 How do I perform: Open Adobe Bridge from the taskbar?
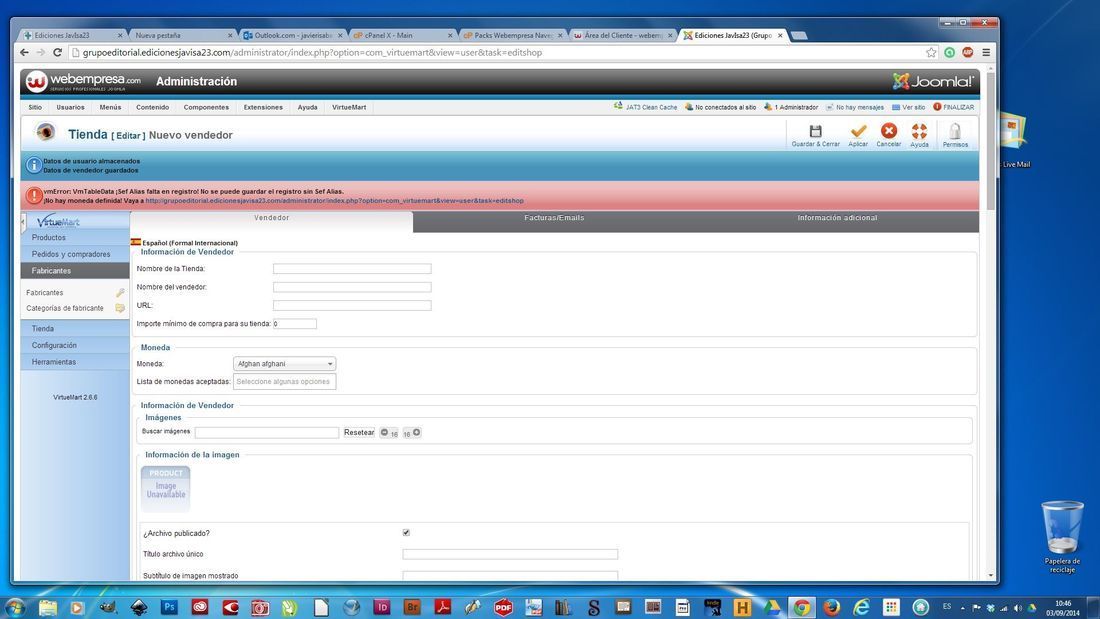pos(412,607)
